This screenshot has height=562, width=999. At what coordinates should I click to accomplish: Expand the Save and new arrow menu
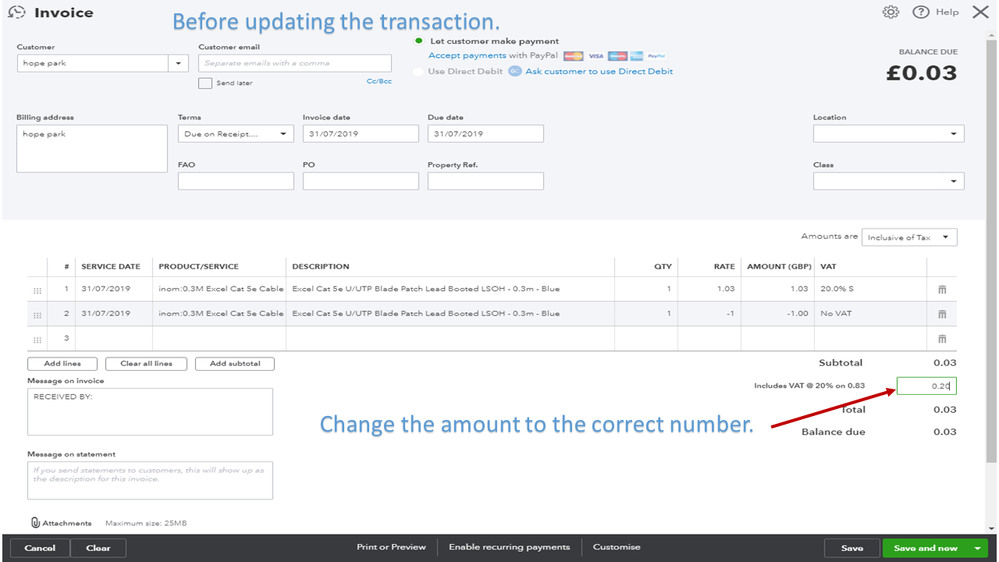tap(977, 548)
